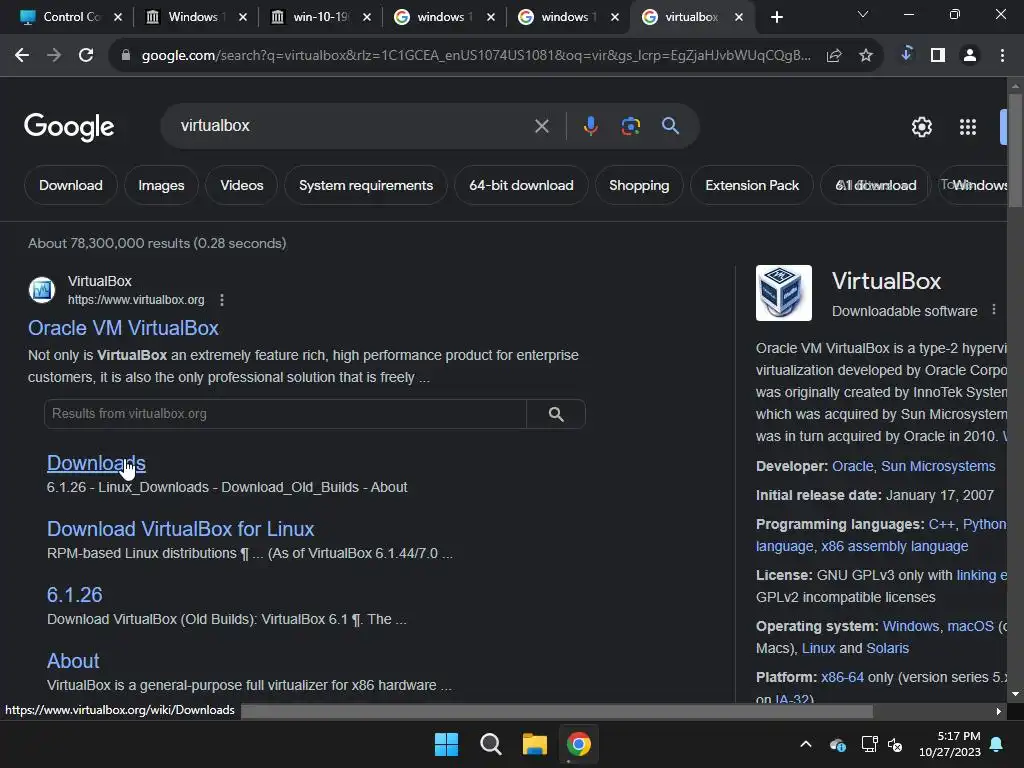Screen dimensions: 1024x768
Task: Open the notifications bell
Action: click(x=997, y=744)
